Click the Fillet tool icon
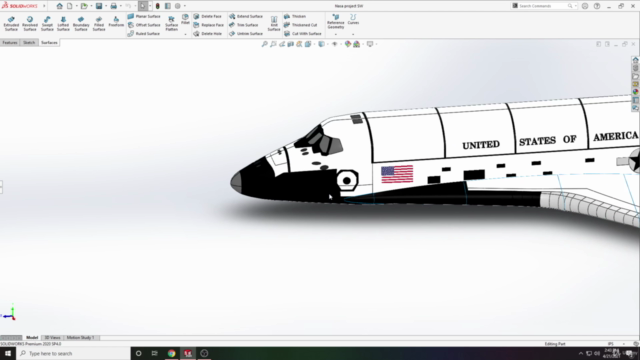The width and height of the screenshot is (640, 360). tap(185, 19)
